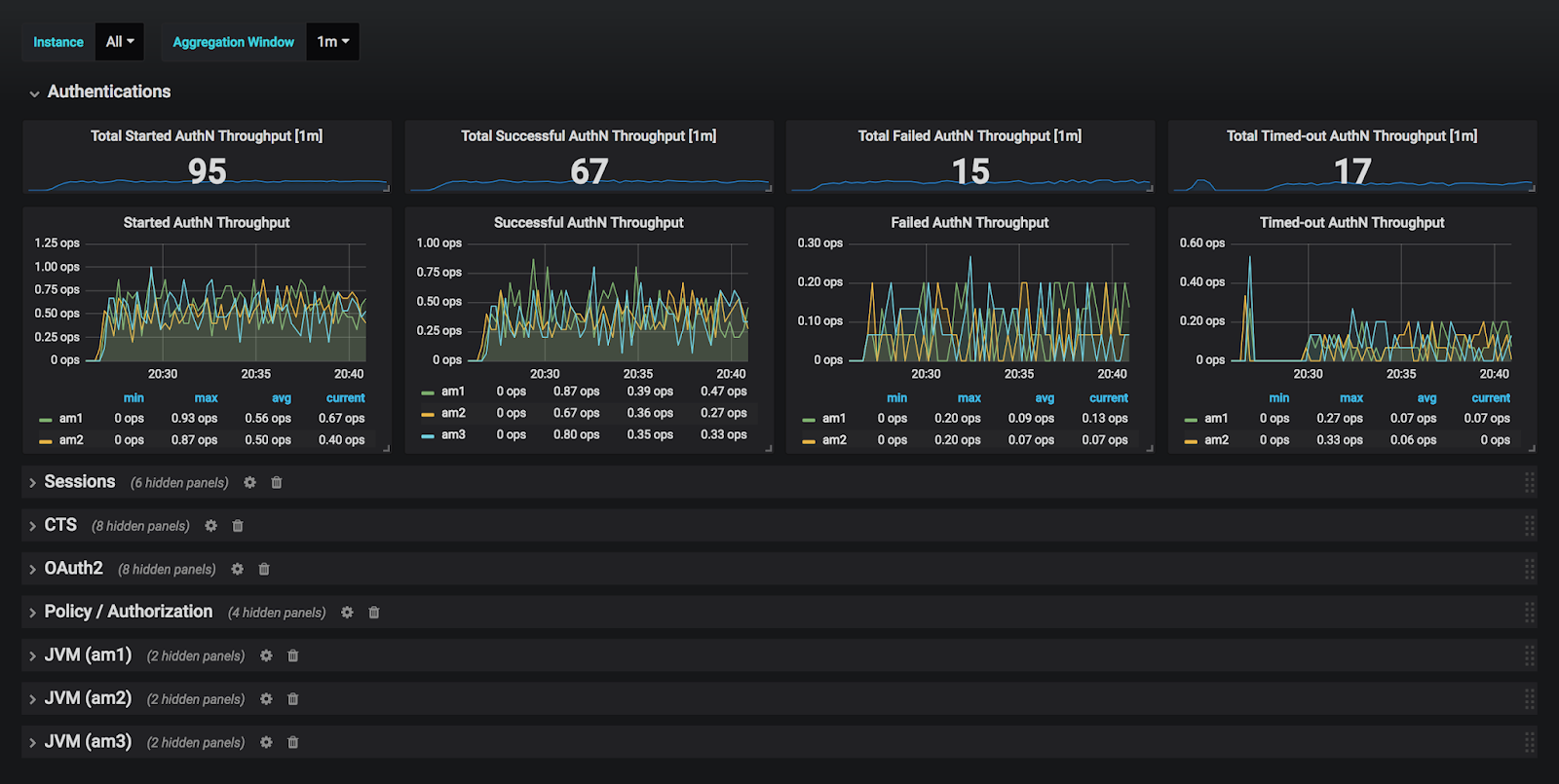Open settings gear for Sessions row

pyautogui.click(x=250, y=483)
